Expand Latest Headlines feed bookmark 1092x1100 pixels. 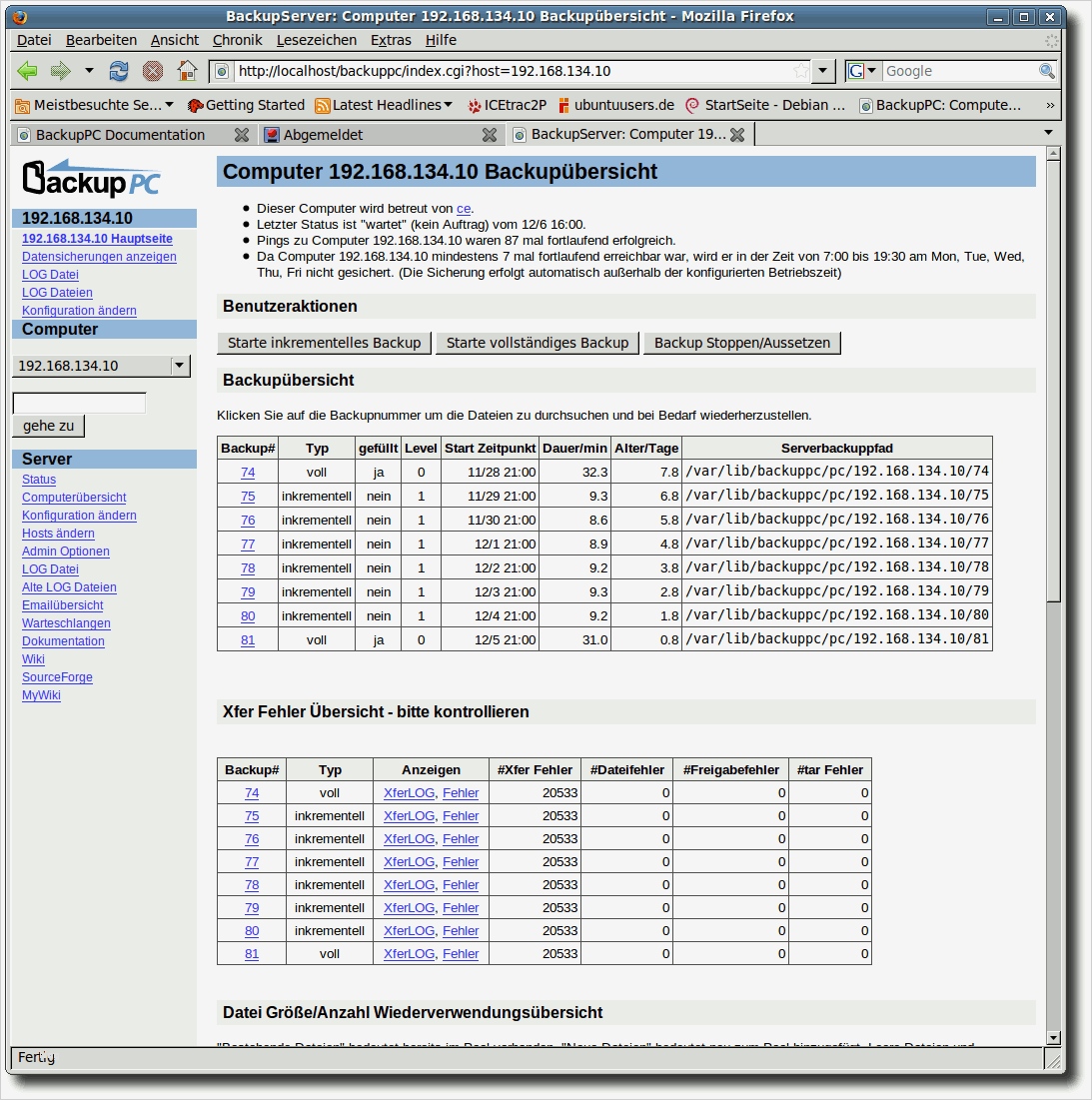click(x=384, y=105)
